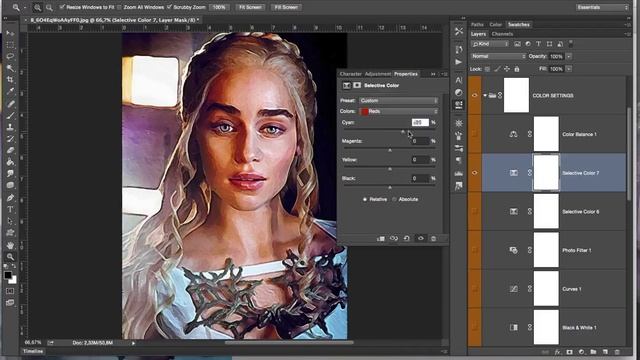640x360 pixels.
Task: Open zoom tool preset picker arrow
Action: point(25,7)
